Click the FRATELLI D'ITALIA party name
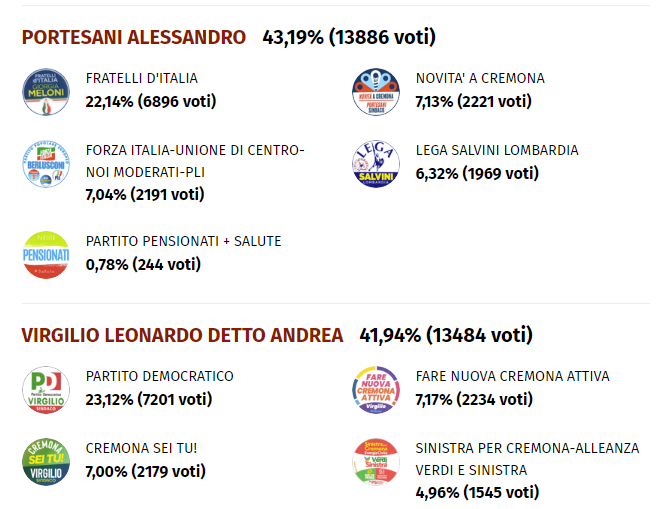The image size is (658, 509). coord(142,78)
